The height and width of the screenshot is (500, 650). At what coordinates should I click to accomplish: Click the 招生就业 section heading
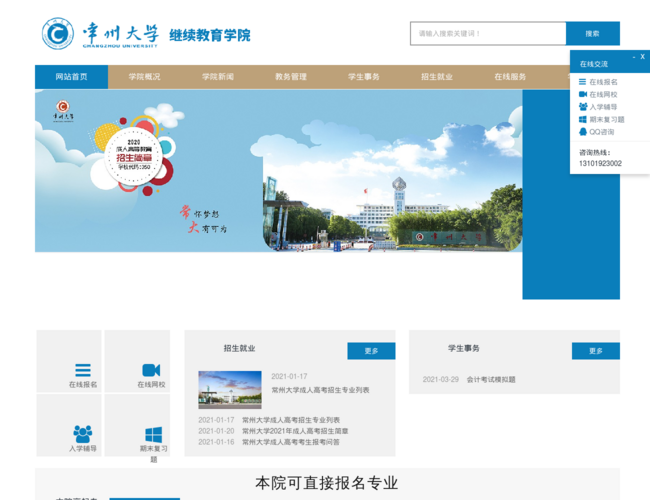240,348
